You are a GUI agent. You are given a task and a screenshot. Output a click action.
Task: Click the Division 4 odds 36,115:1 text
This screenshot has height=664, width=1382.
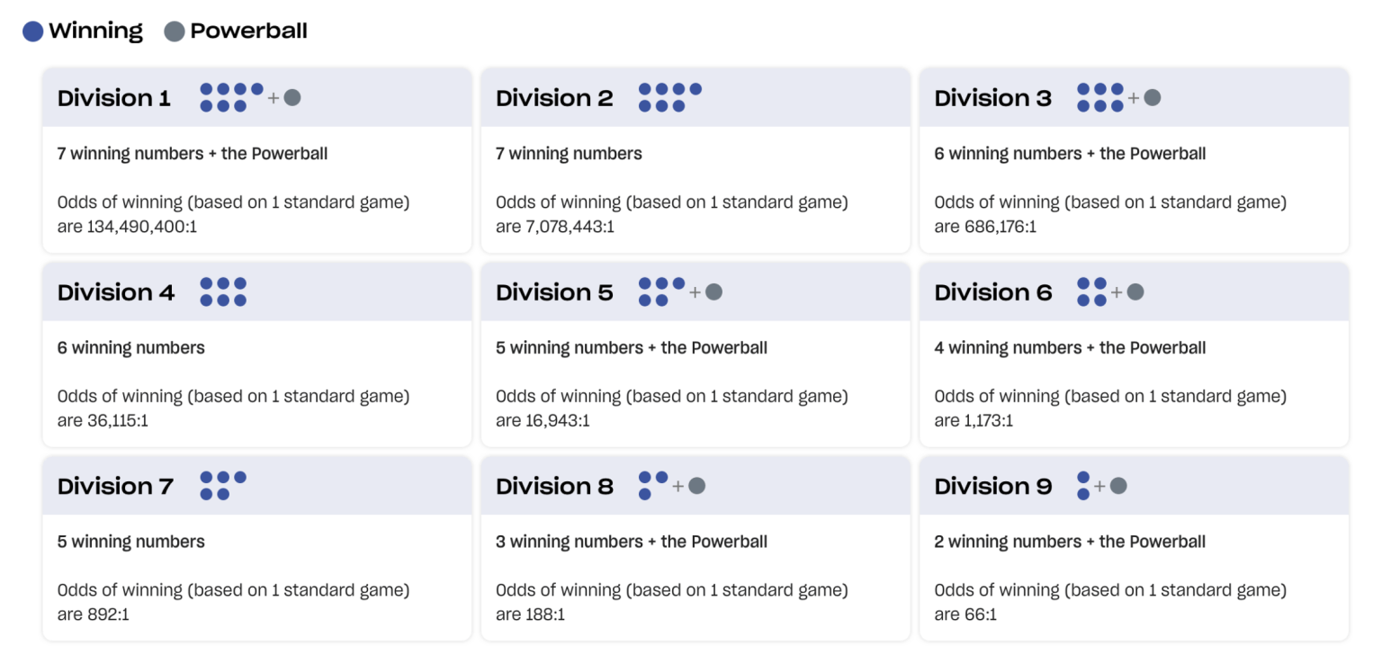[117, 421]
